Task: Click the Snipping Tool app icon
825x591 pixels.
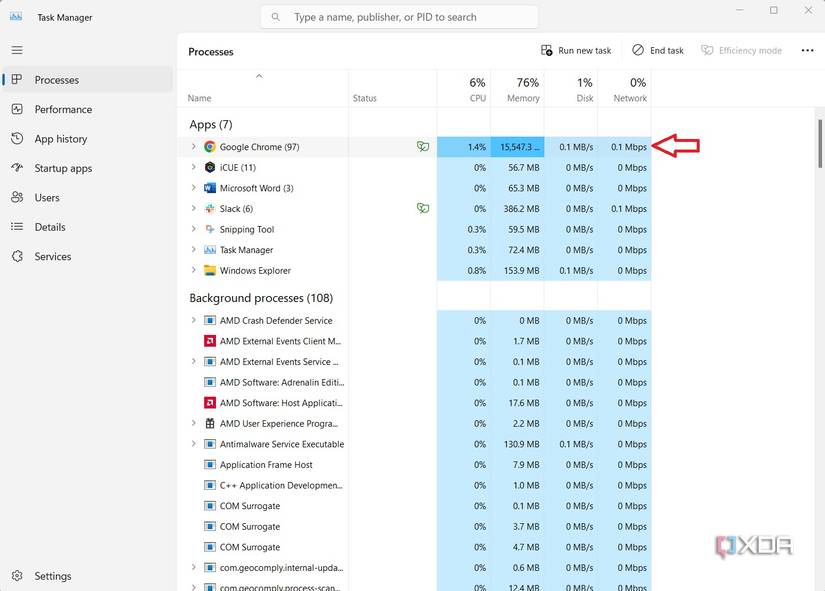Action: pyautogui.click(x=209, y=229)
